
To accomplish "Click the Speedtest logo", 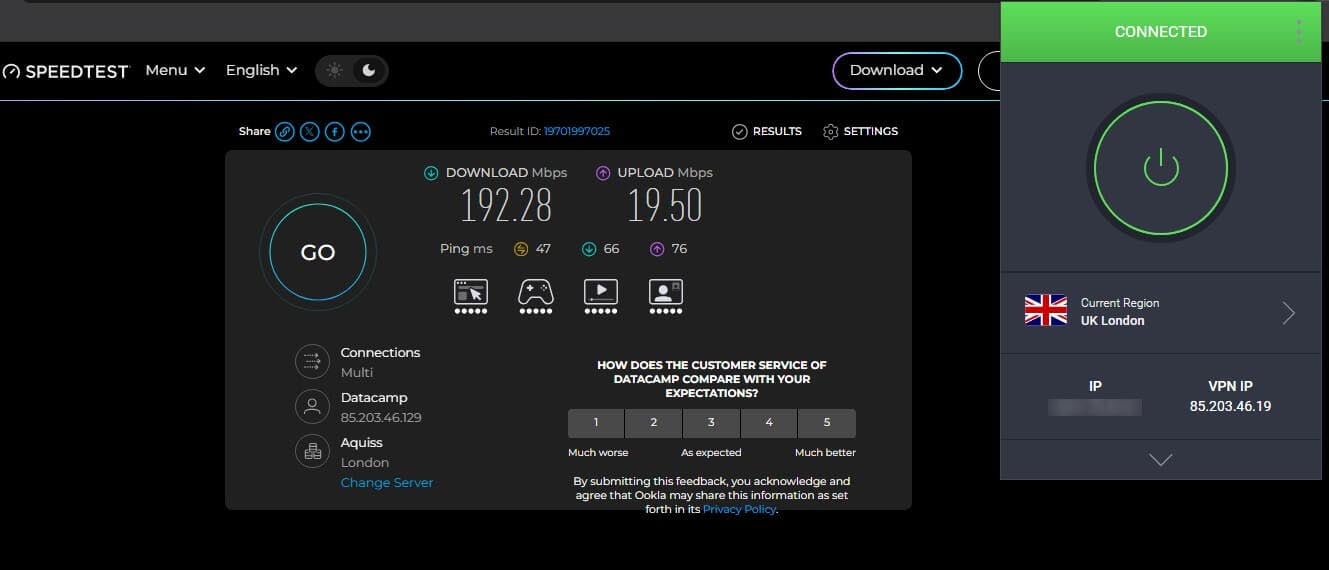I will click(x=66, y=71).
